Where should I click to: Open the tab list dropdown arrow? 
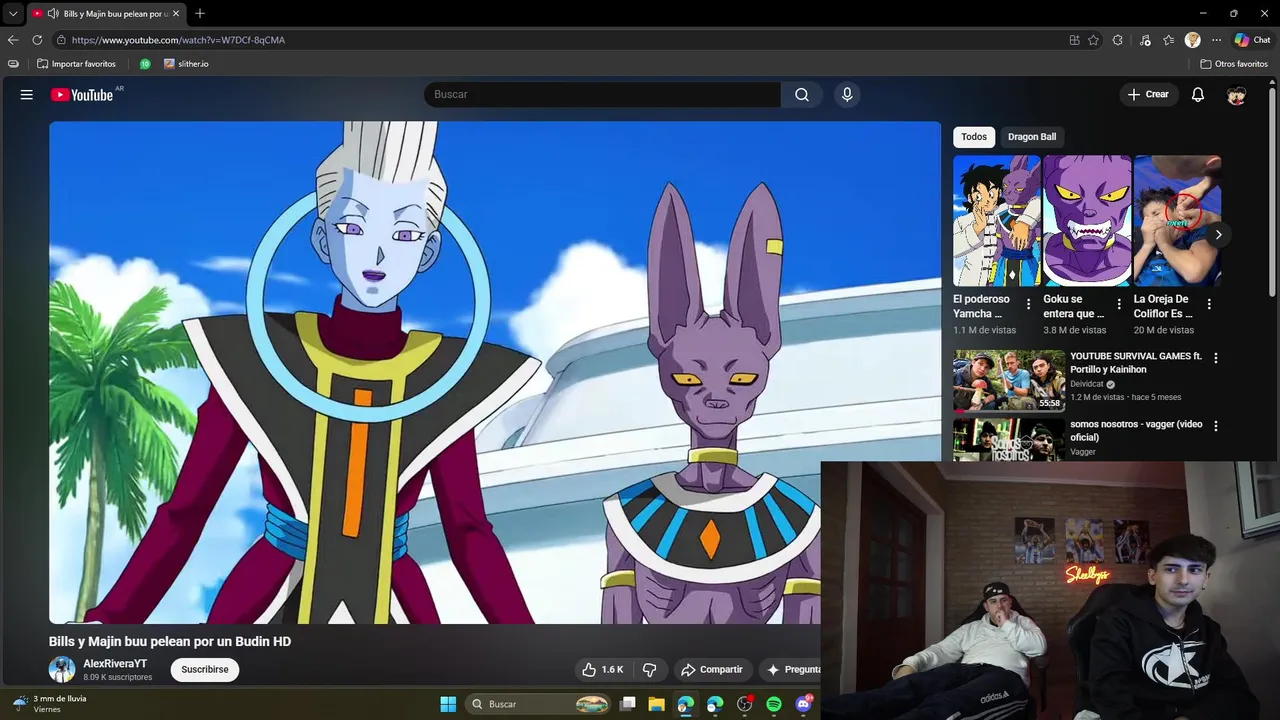[13, 14]
